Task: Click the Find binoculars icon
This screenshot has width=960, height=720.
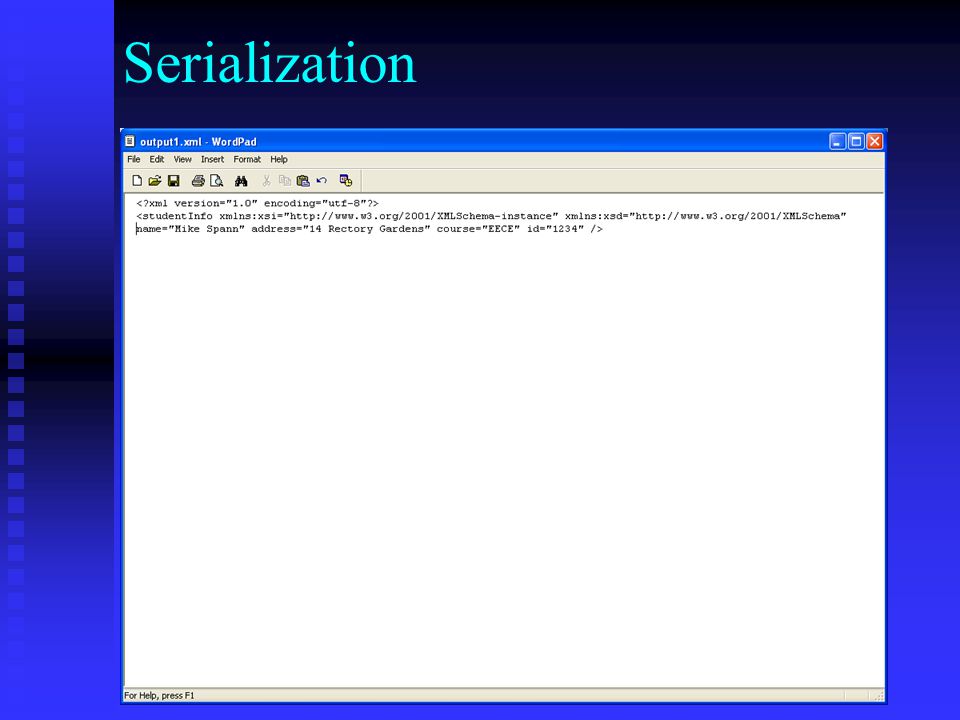Action: pos(241,181)
